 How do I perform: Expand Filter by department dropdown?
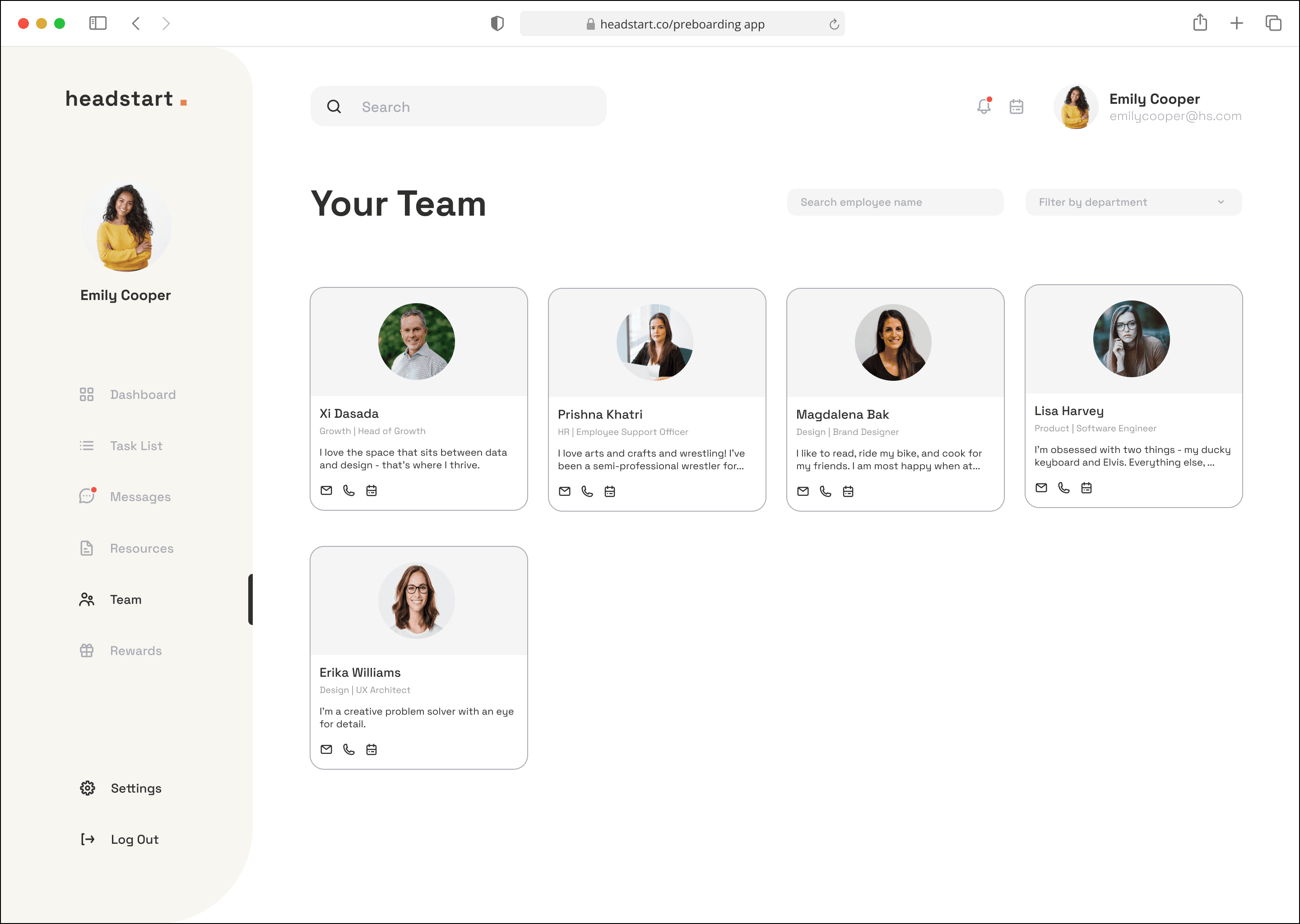pos(1133,202)
